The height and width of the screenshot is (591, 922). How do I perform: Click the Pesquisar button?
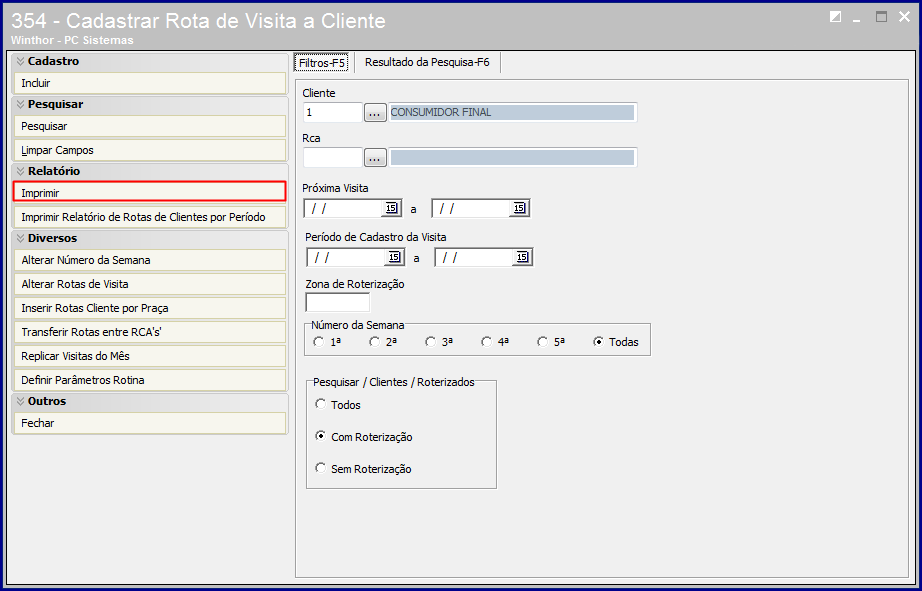[x=149, y=126]
